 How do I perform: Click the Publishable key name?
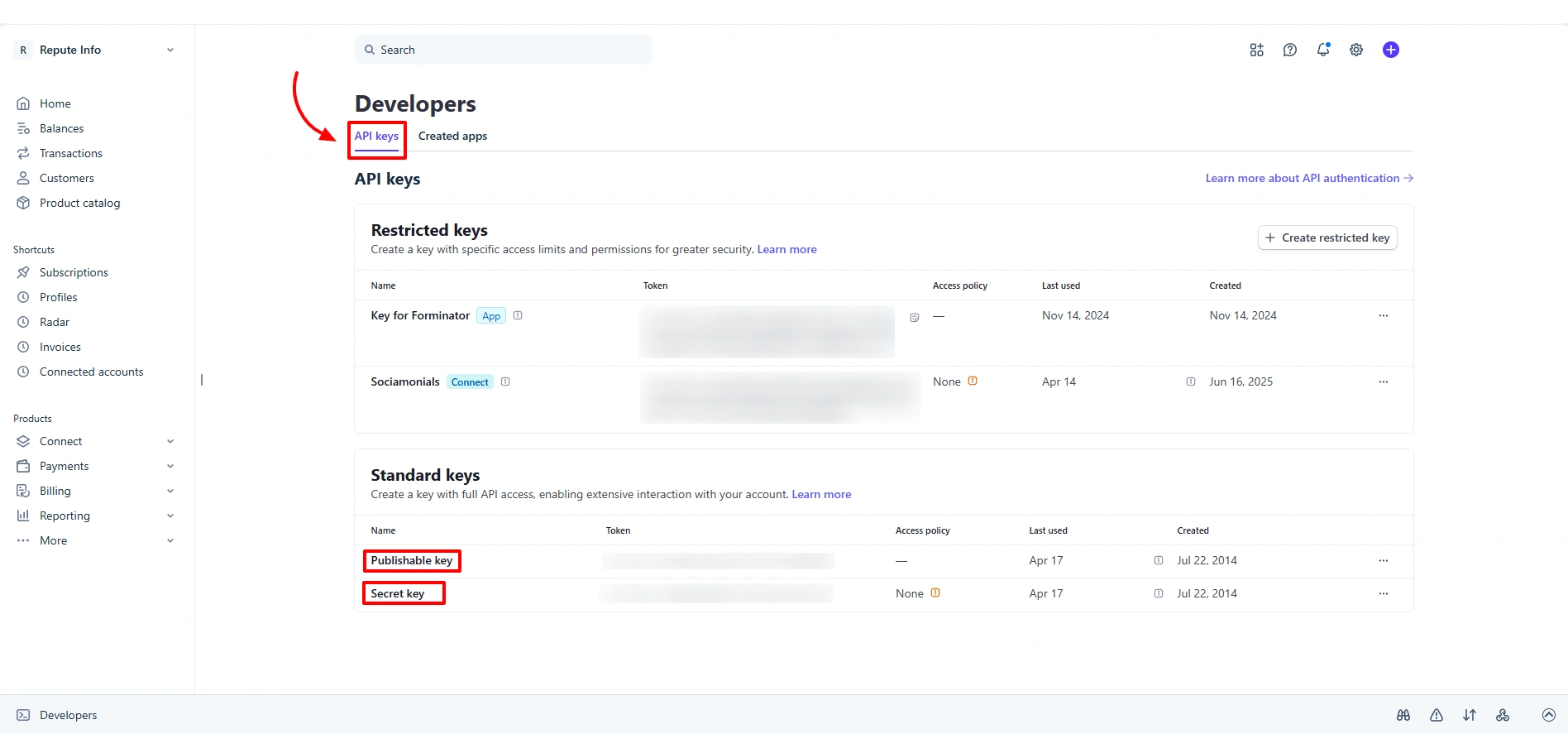412,560
